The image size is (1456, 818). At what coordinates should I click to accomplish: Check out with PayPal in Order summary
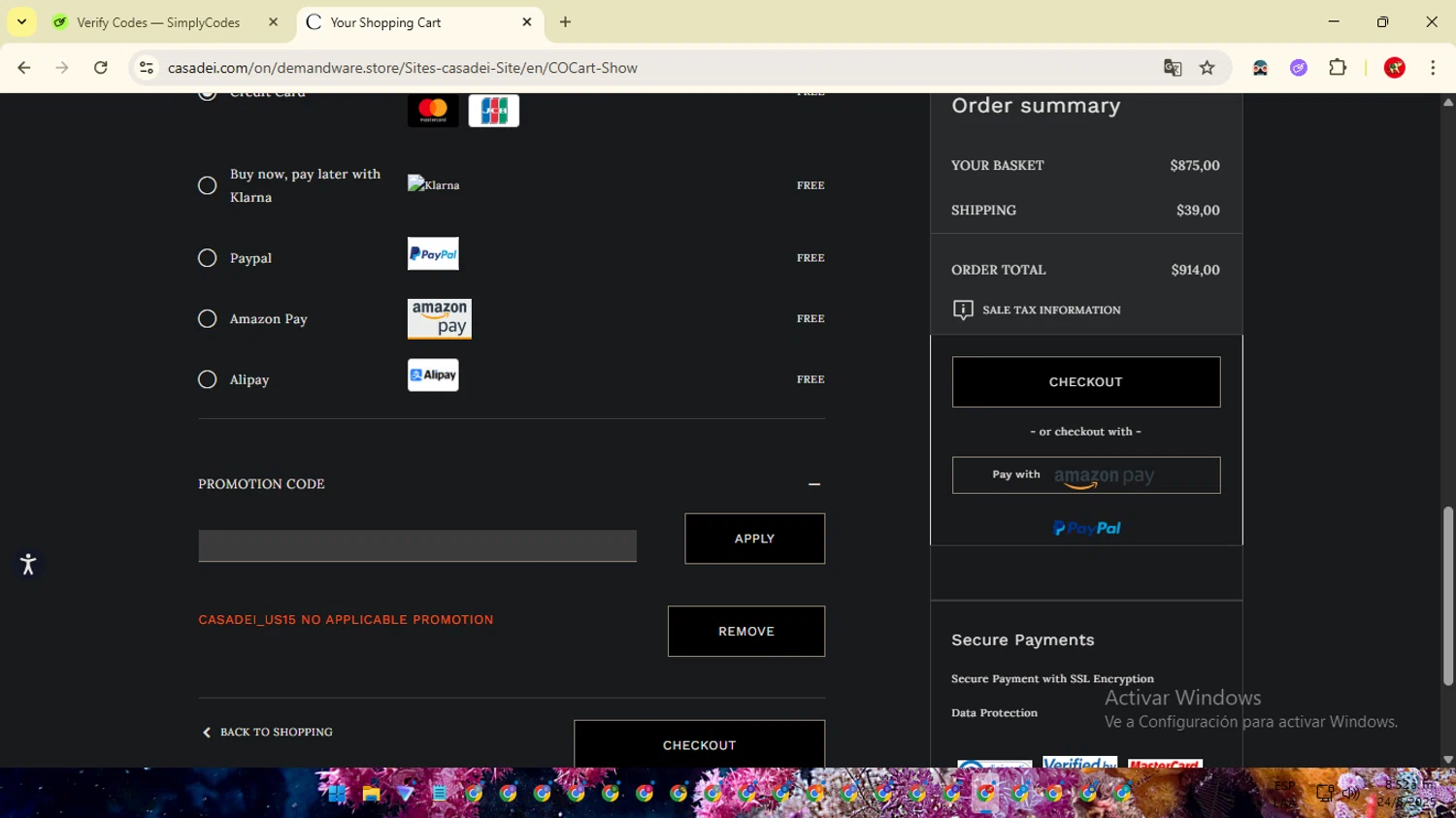pyautogui.click(x=1086, y=529)
